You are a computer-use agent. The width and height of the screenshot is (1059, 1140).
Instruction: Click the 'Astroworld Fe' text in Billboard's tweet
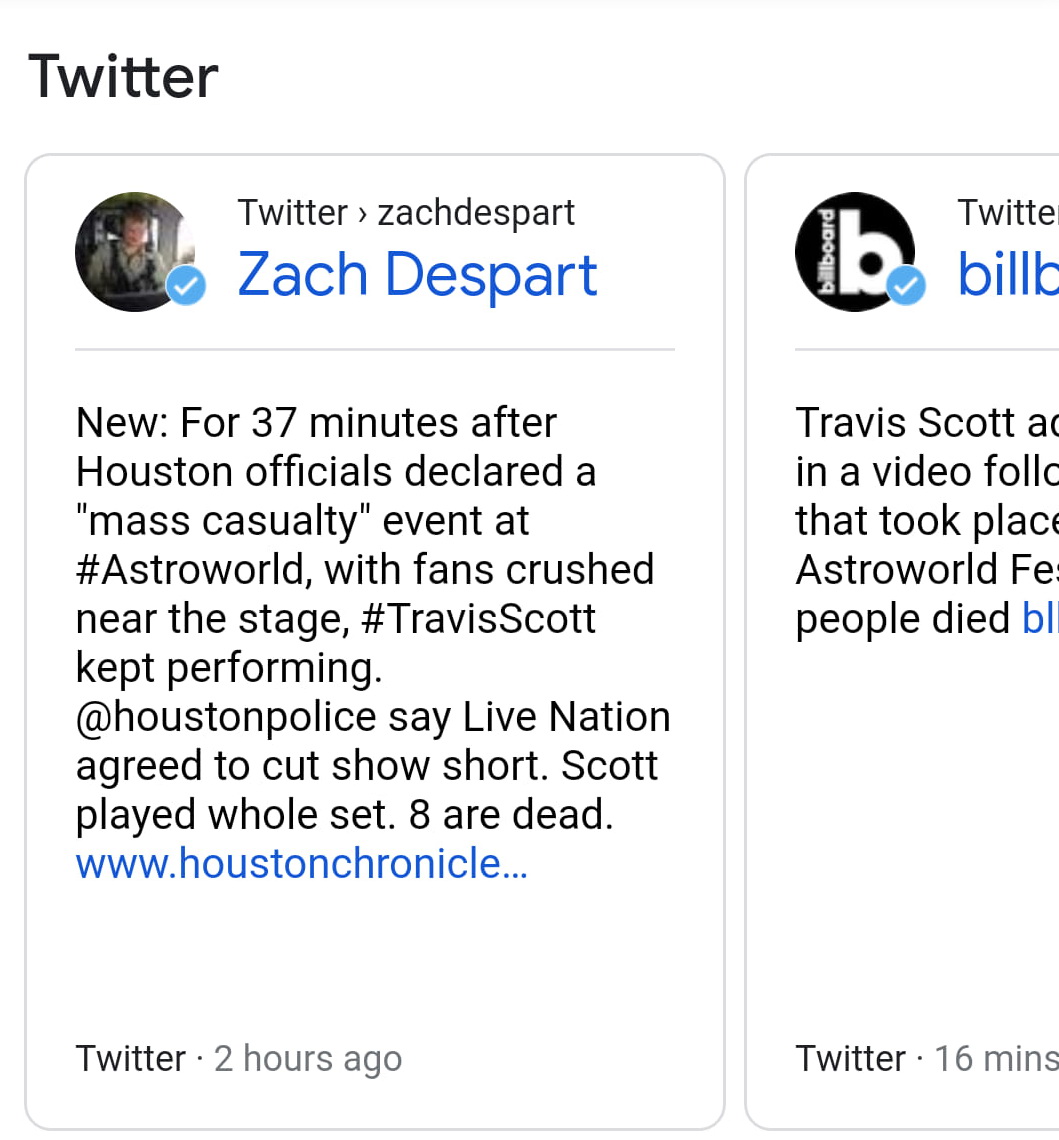tap(926, 569)
